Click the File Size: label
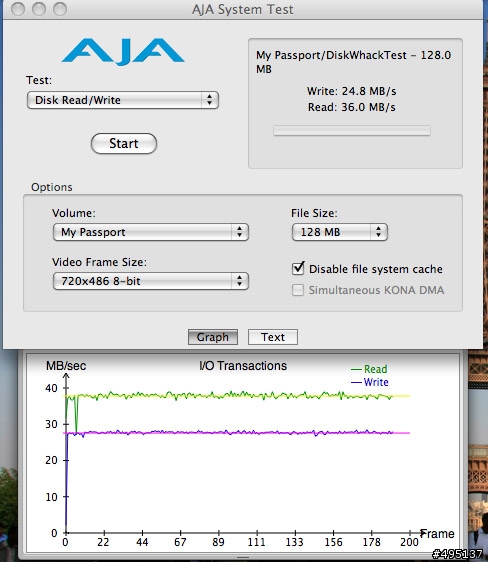Viewport: 488px width, 562px height. tap(314, 213)
